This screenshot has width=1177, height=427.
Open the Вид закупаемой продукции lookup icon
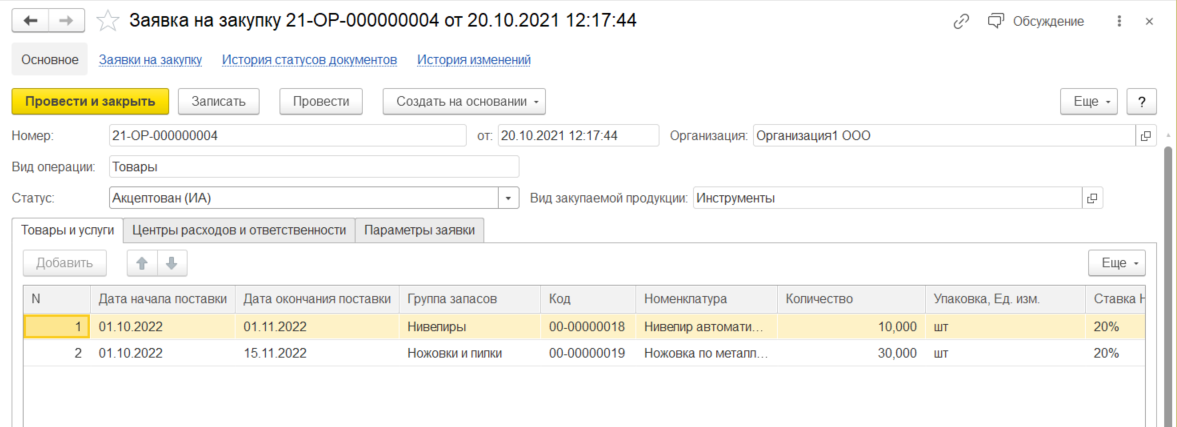pos(1092,198)
